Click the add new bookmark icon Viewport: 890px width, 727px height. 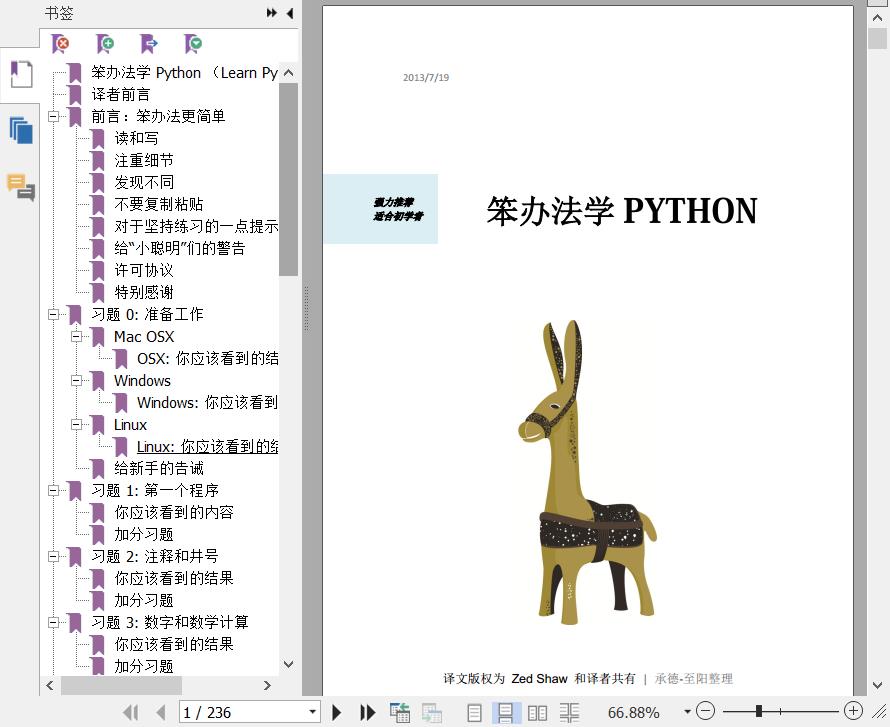[x=104, y=43]
